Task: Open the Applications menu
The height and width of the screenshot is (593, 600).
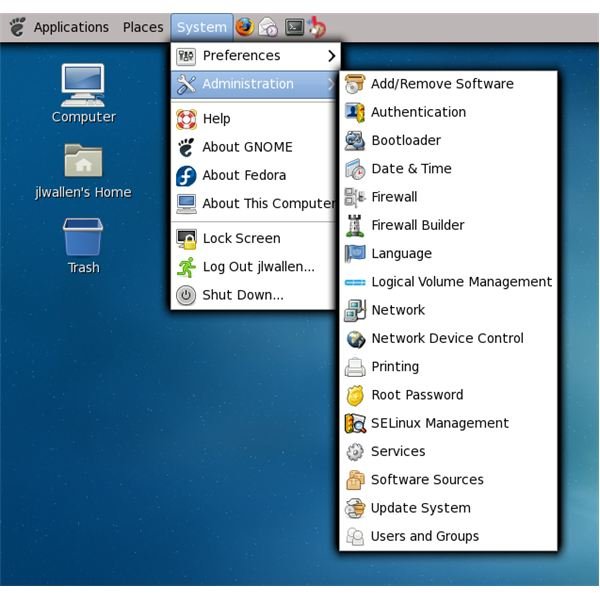Action: coord(71,27)
